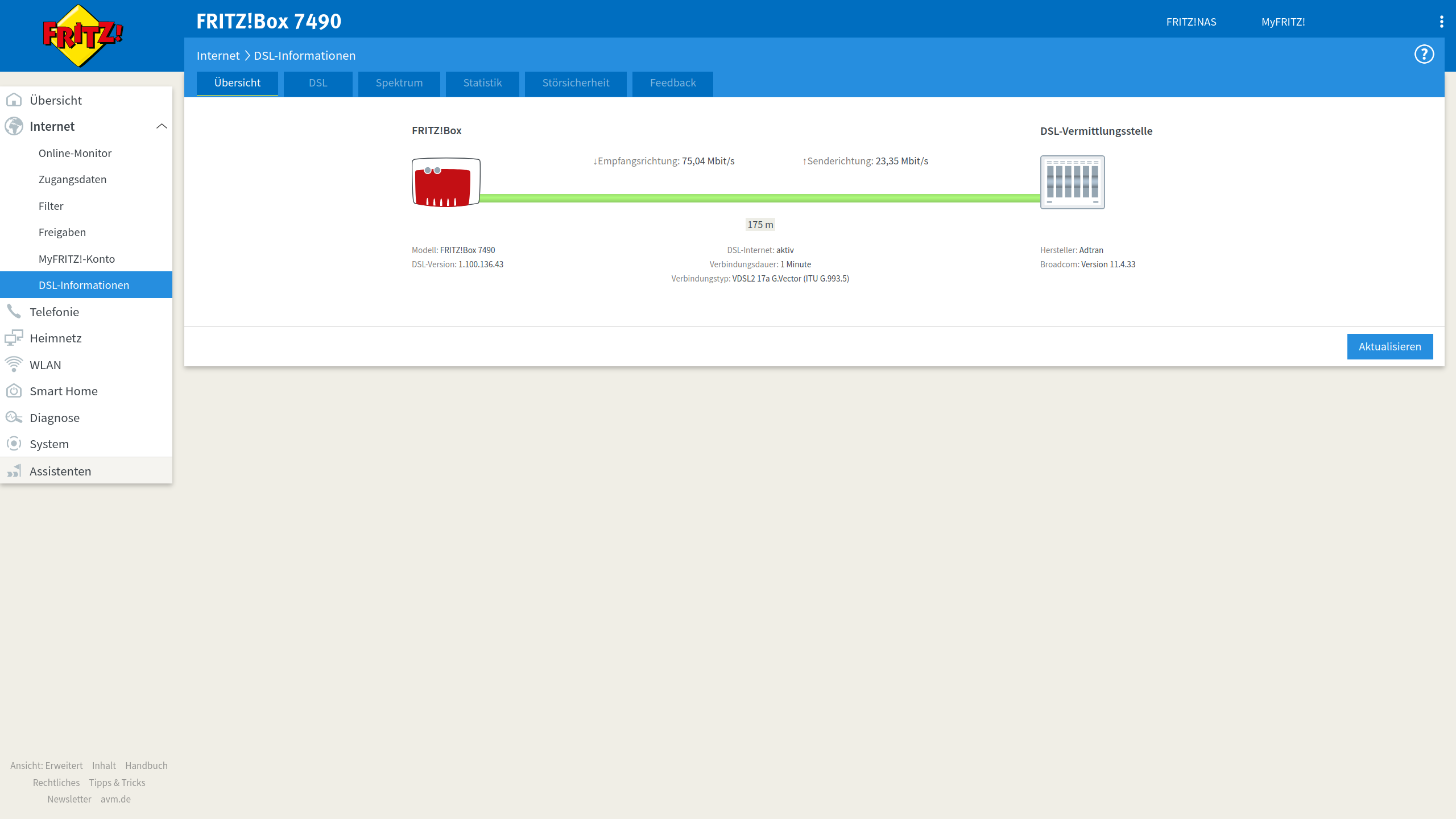The width and height of the screenshot is (1456, 819).
Task: Click the red FRITZ!Box router image
Action: pos(446,182)
